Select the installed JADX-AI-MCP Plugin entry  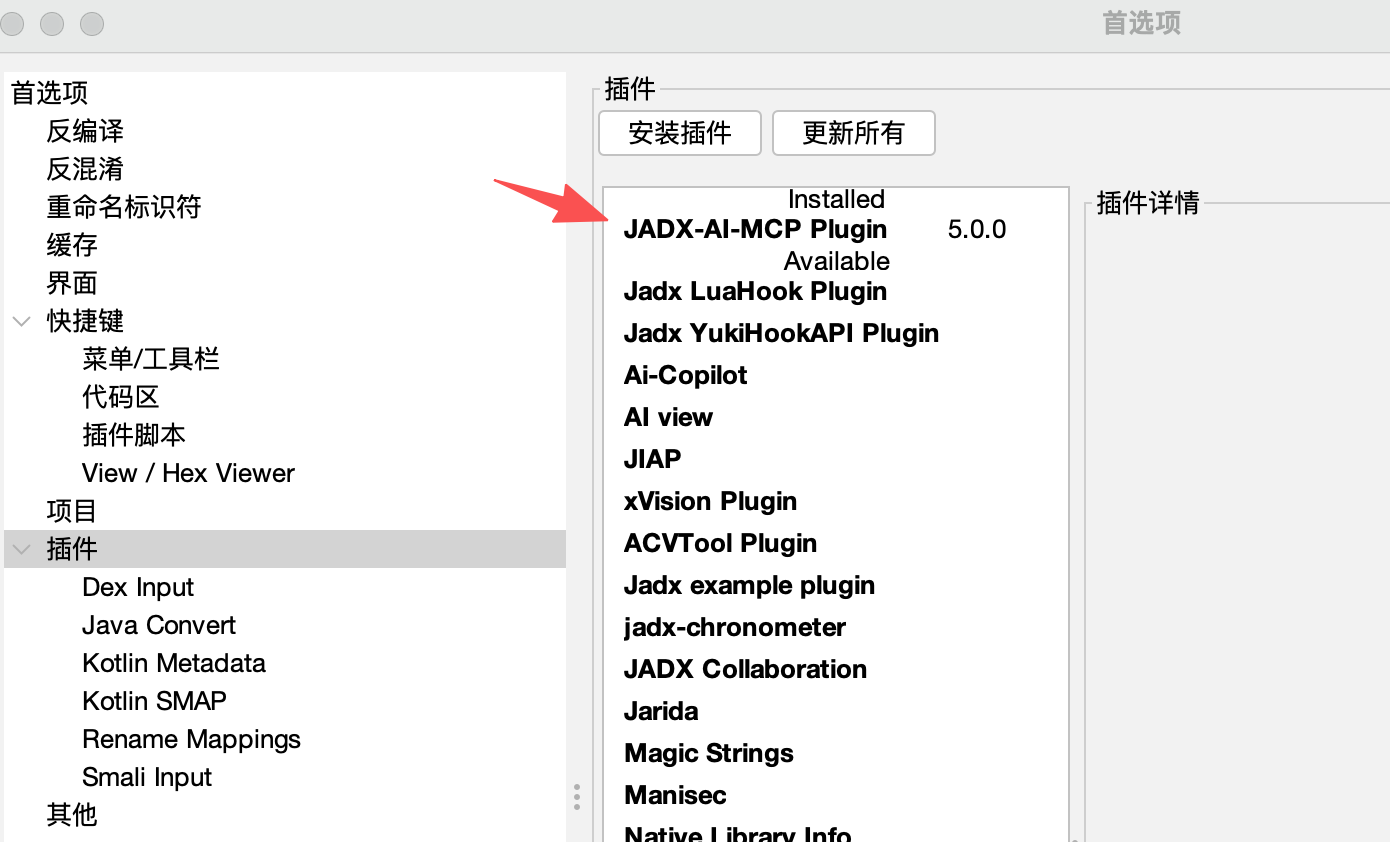[x=755, y=230]
